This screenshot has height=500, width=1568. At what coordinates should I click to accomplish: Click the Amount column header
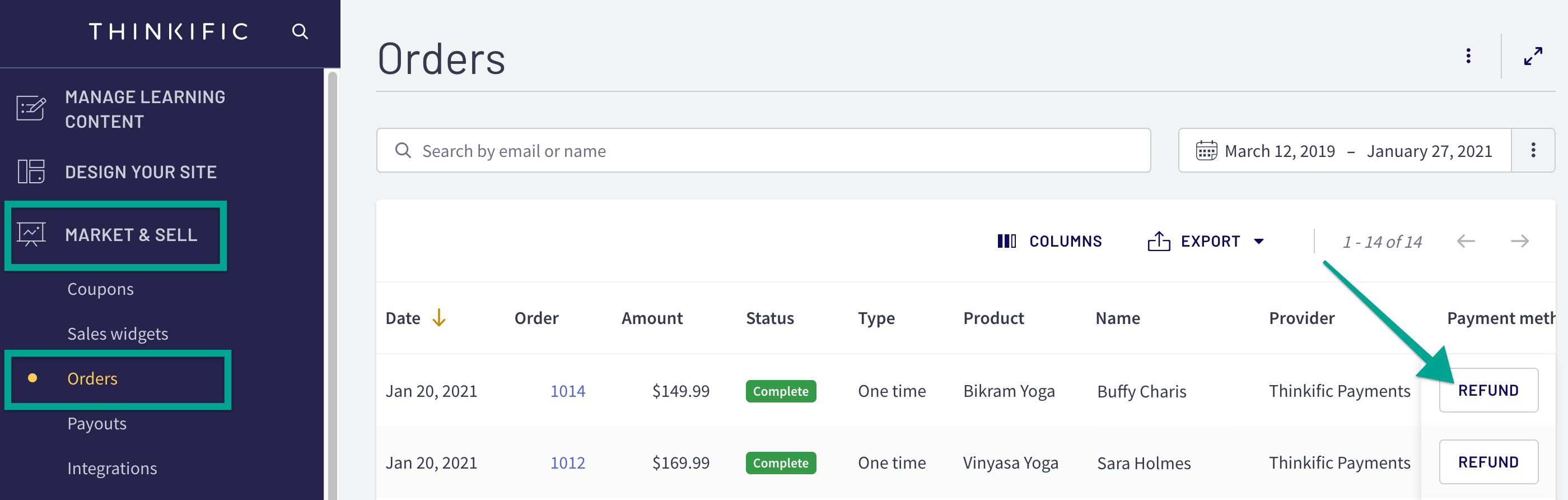coord(651,318)
